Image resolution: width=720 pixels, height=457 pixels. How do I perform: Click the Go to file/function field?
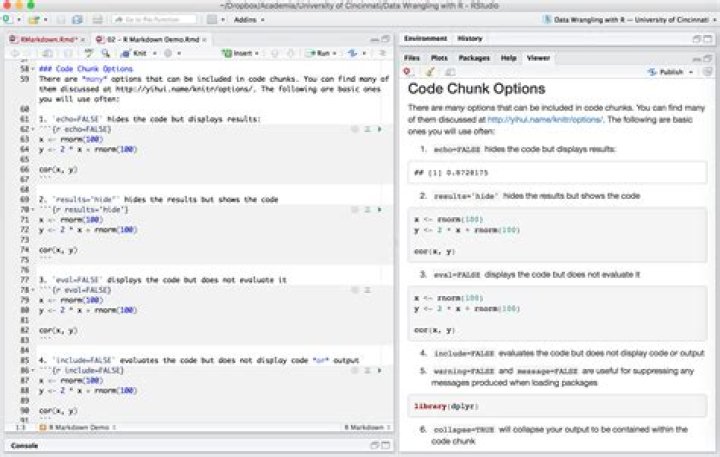155,20
